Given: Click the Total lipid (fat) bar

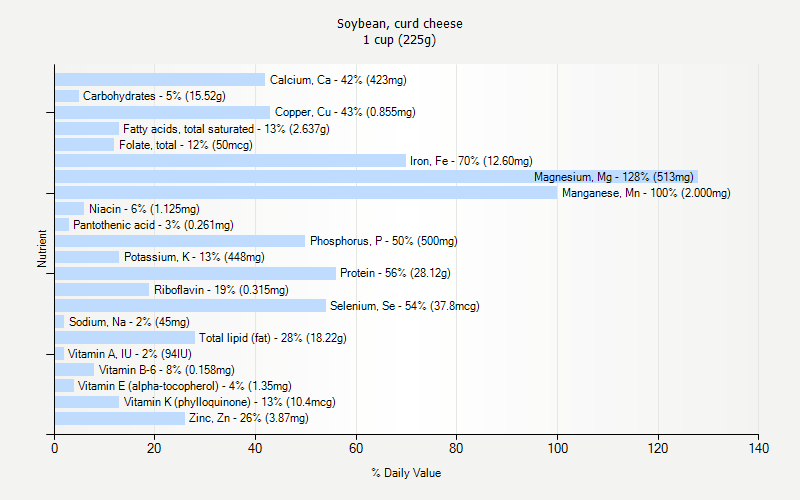Looking at the screenshot, I should click(x=124, y=338).
